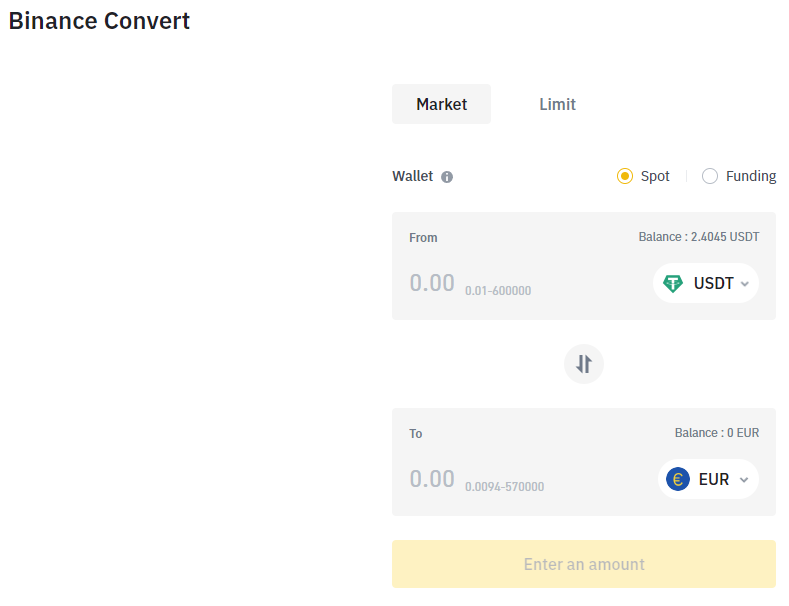Swap From and To currencies
The width and height of the screenshot is (789, 606).
[584, 364]
